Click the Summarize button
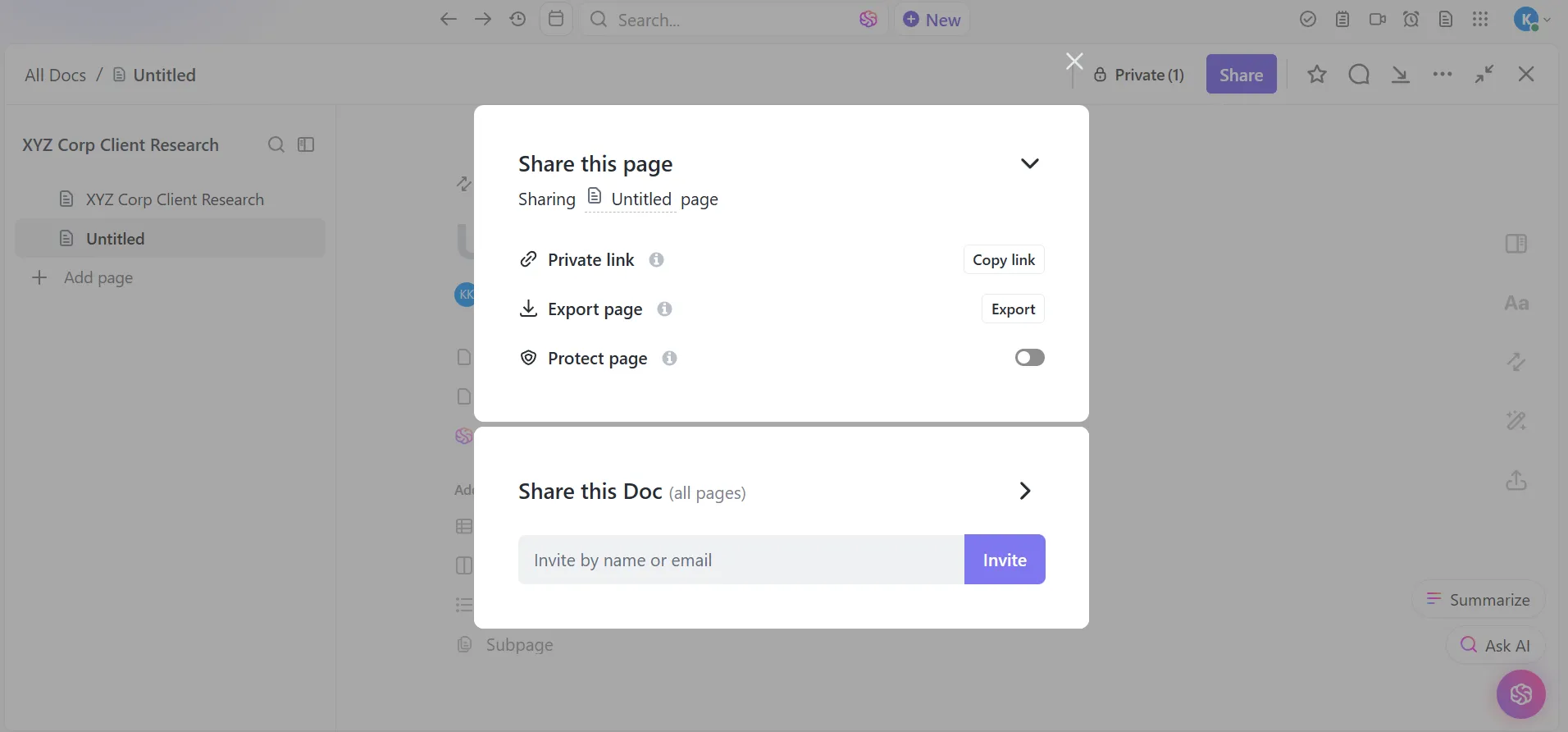 1479,600
